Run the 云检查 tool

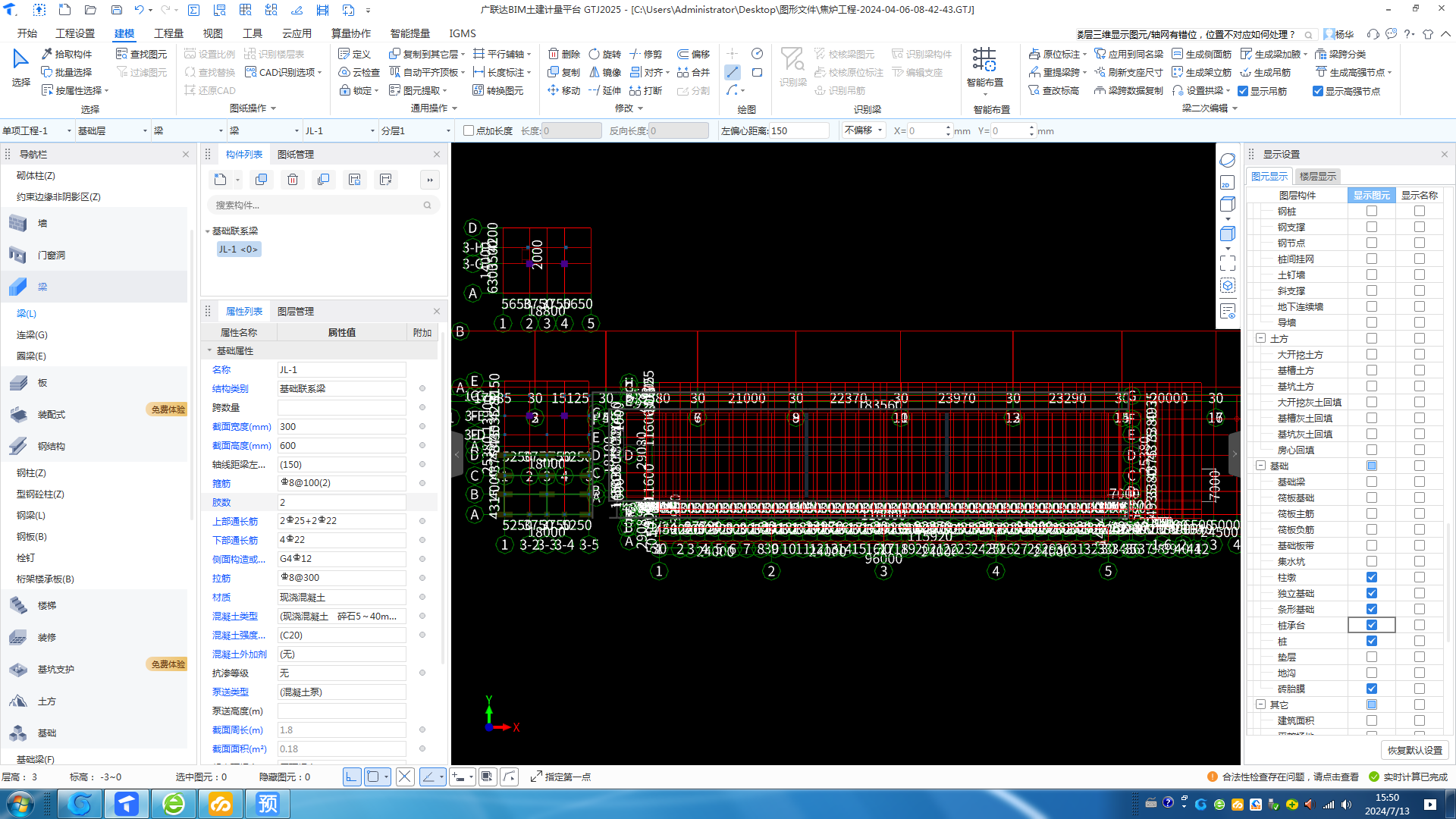(x=359, y=72)
